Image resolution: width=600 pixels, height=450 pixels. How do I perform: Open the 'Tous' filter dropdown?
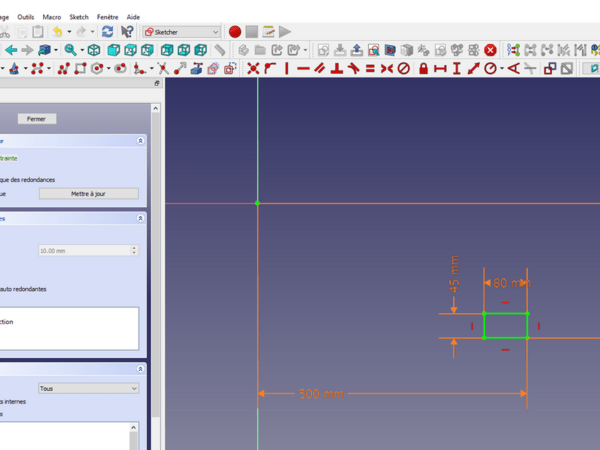click(x=88, y=388)
